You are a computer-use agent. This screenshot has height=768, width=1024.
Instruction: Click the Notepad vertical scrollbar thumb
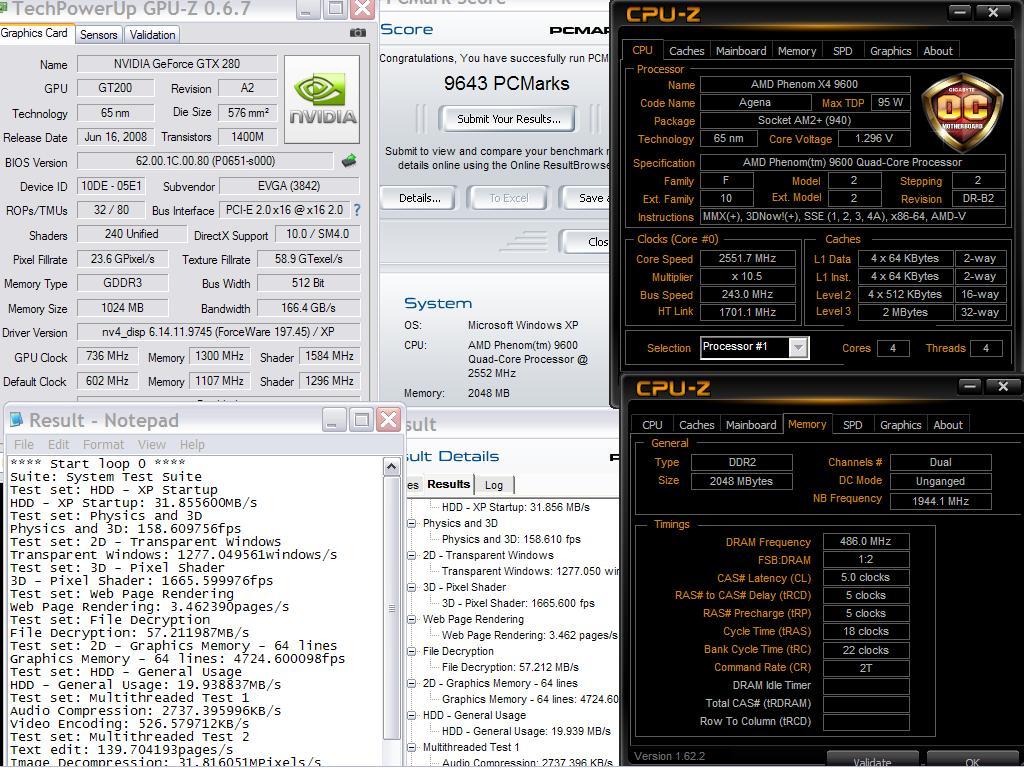click(391, 608)
